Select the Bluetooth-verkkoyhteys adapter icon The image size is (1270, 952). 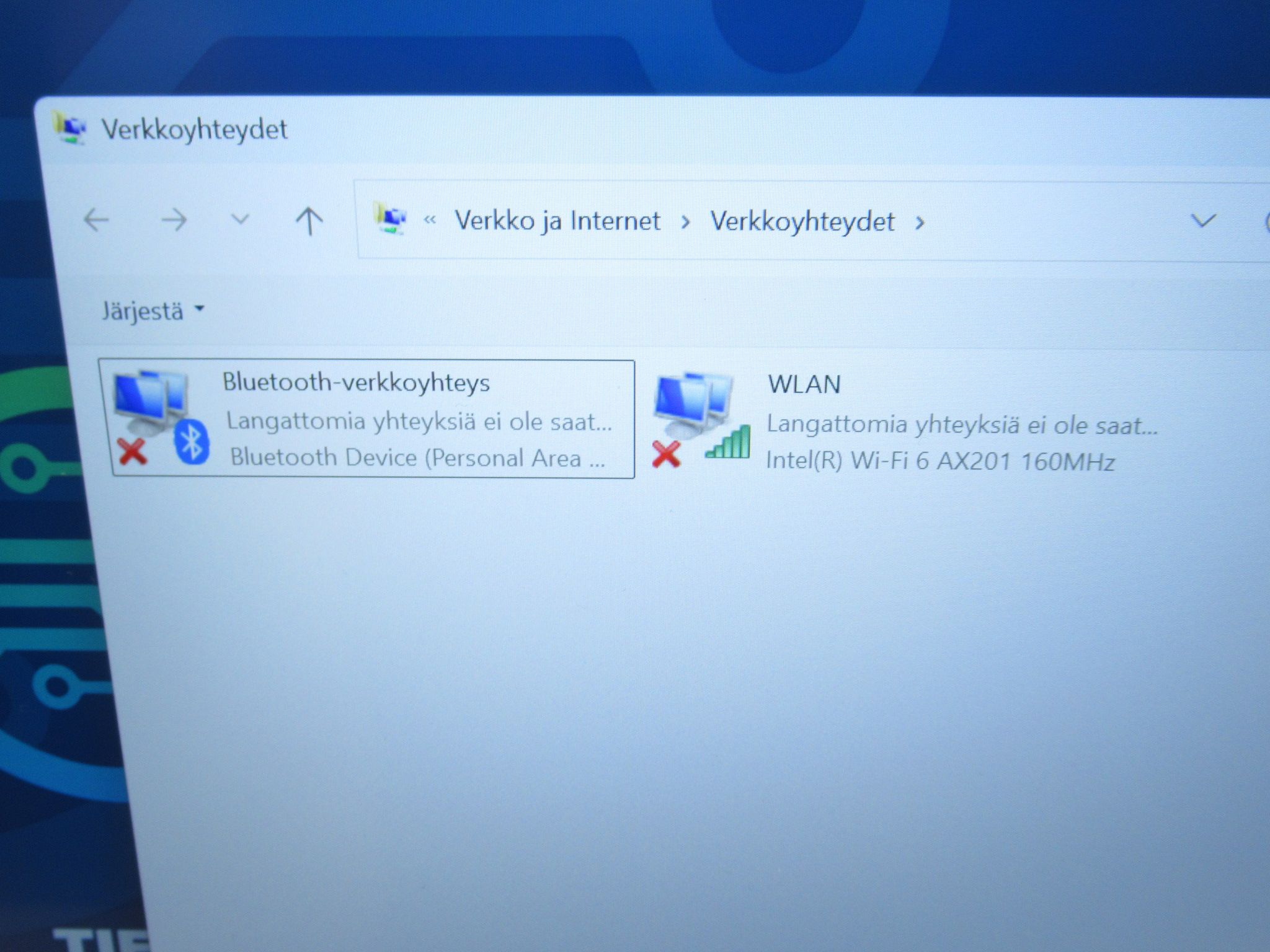point(162,418)
